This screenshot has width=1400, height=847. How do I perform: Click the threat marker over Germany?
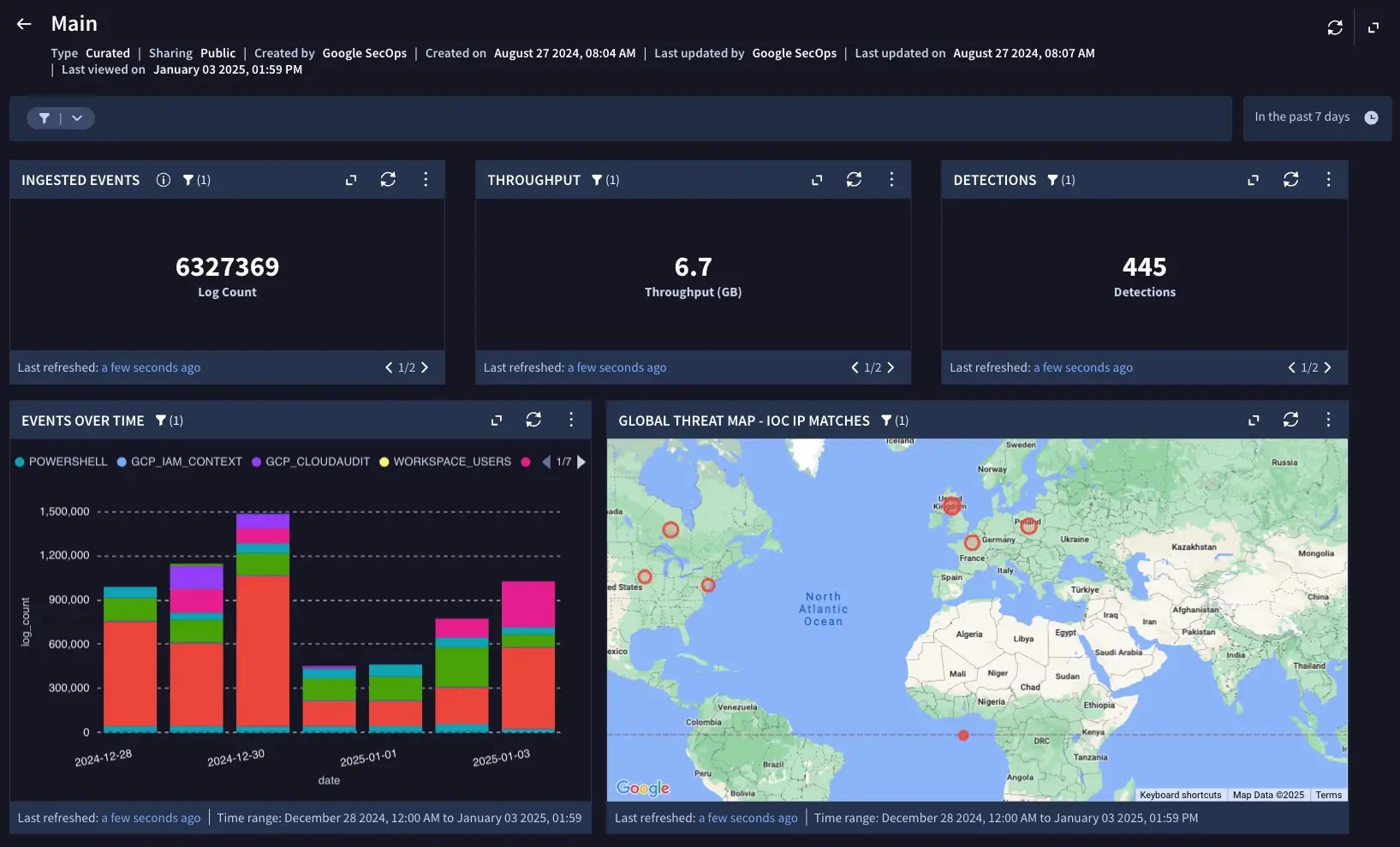(x=972, y=542)
